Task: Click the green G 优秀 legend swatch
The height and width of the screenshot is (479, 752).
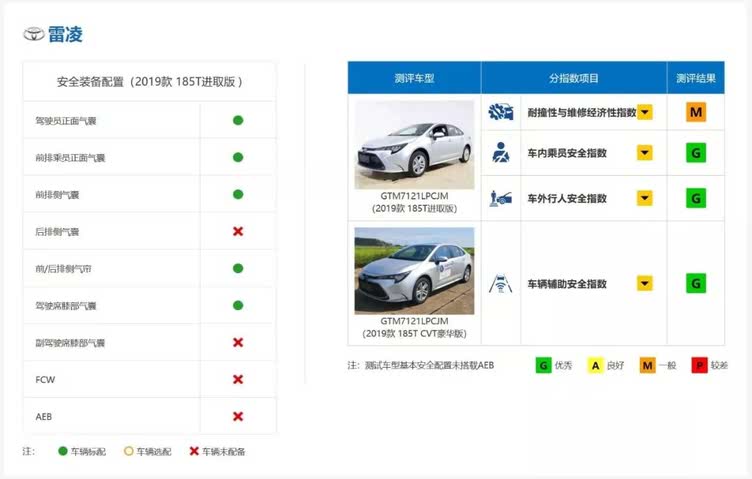Action: [x=543, y=365]
